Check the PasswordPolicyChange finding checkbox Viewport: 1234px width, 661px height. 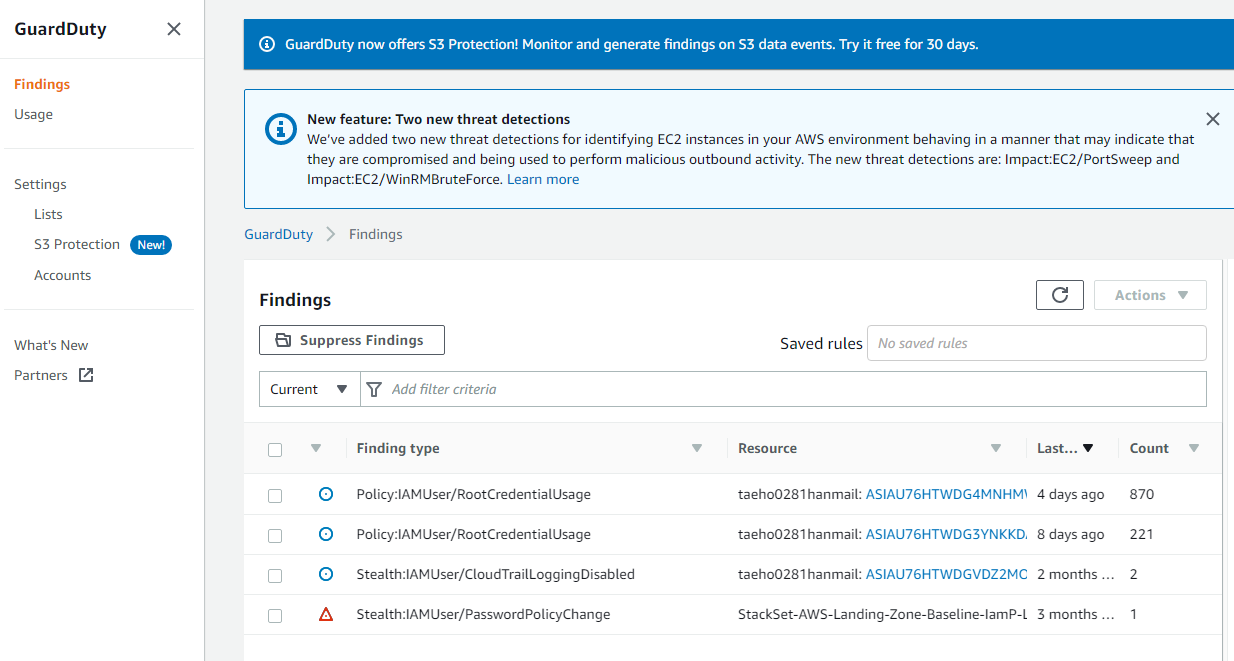(275, 616)
